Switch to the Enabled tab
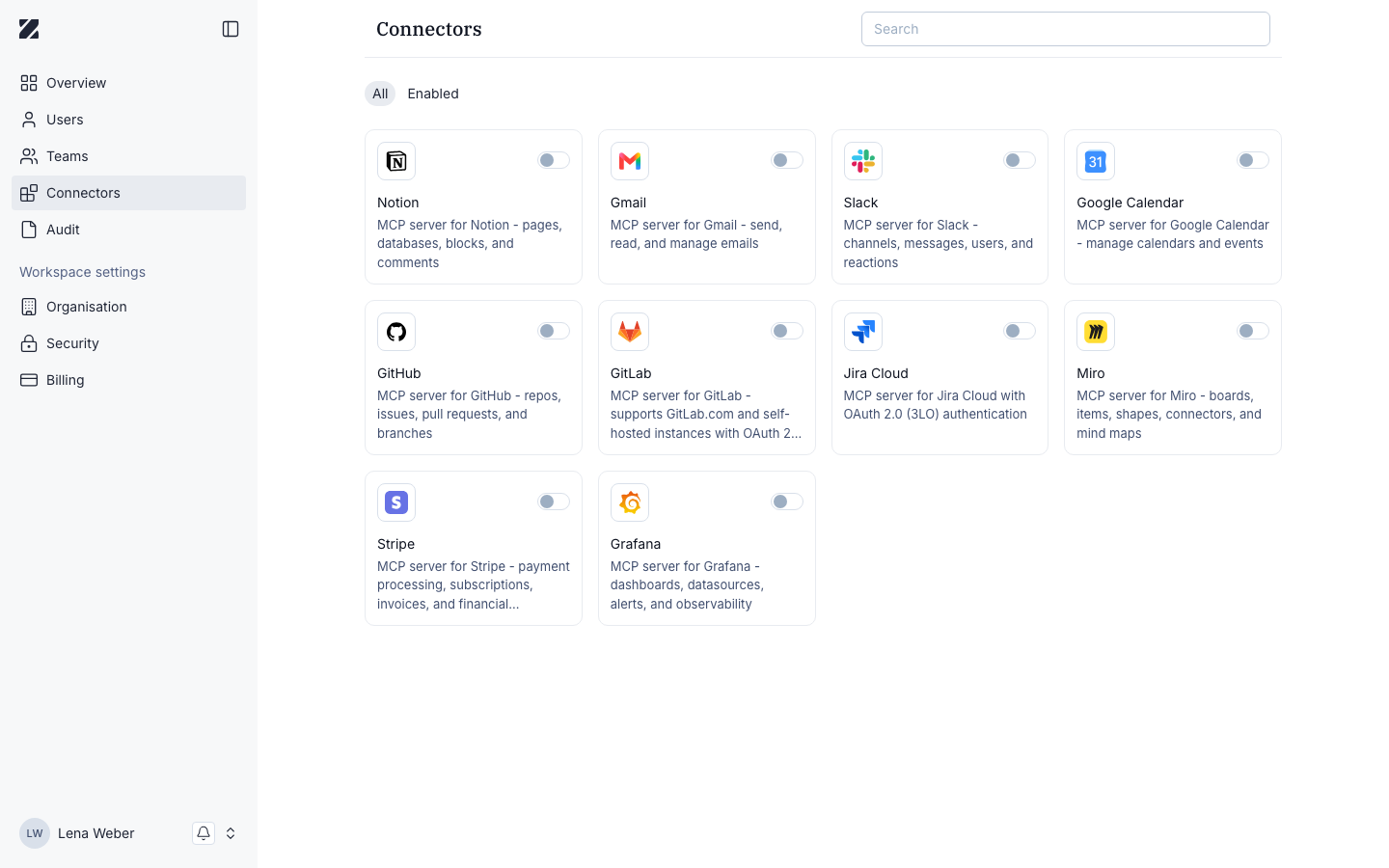1389x868 pixels. tap(433, 94)
